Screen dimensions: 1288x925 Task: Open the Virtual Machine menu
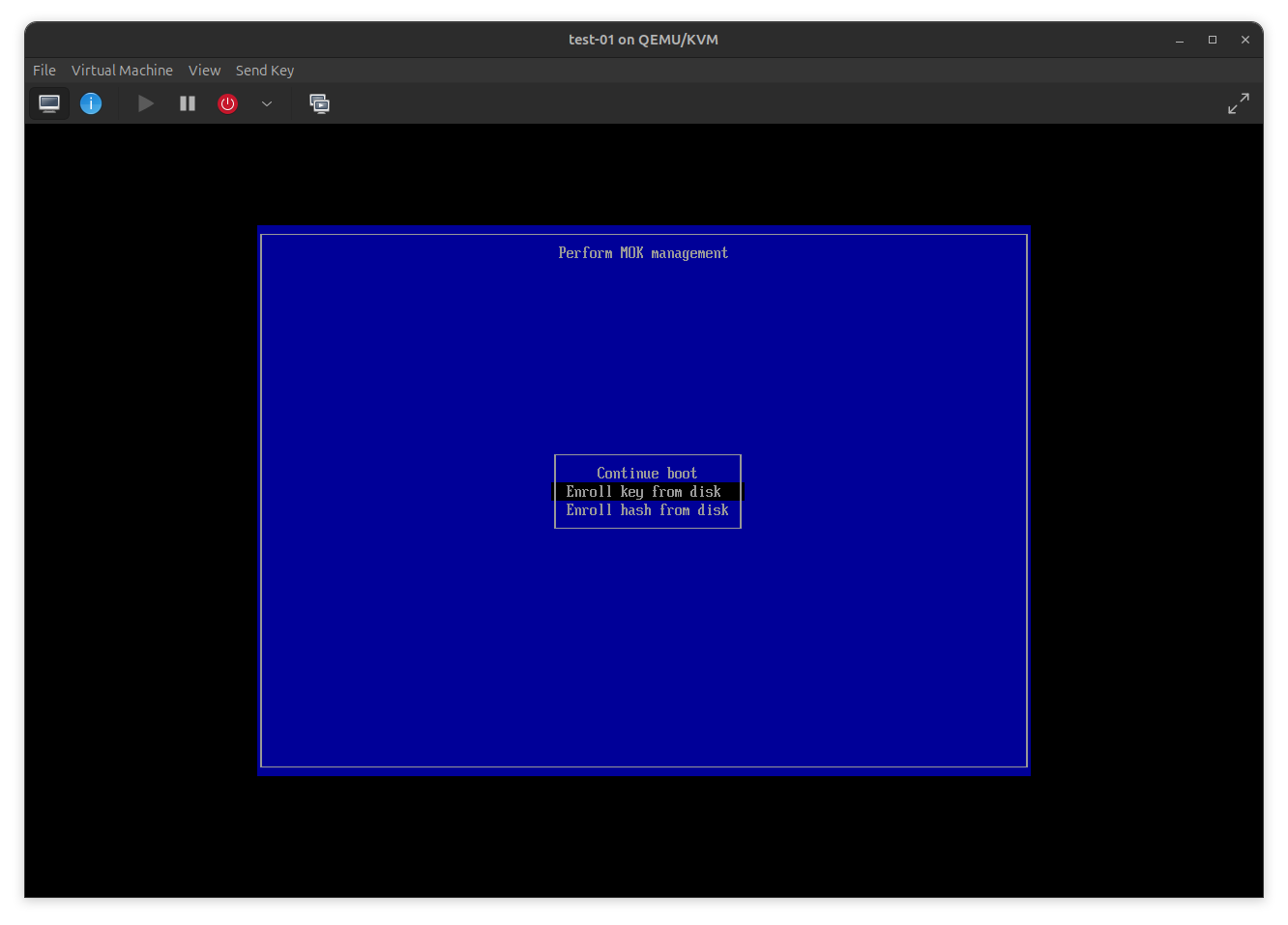coord(122,70)
